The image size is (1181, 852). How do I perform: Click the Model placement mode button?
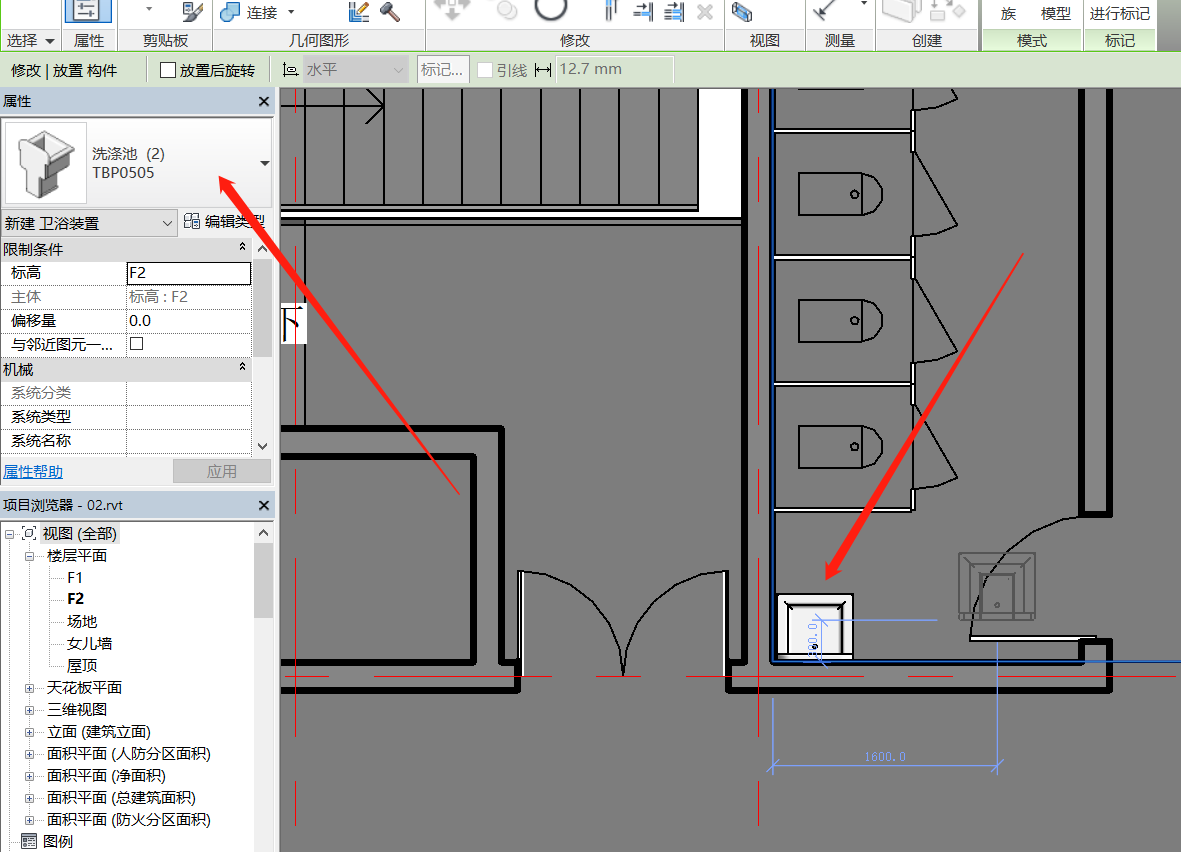(x=1056, y=14)
